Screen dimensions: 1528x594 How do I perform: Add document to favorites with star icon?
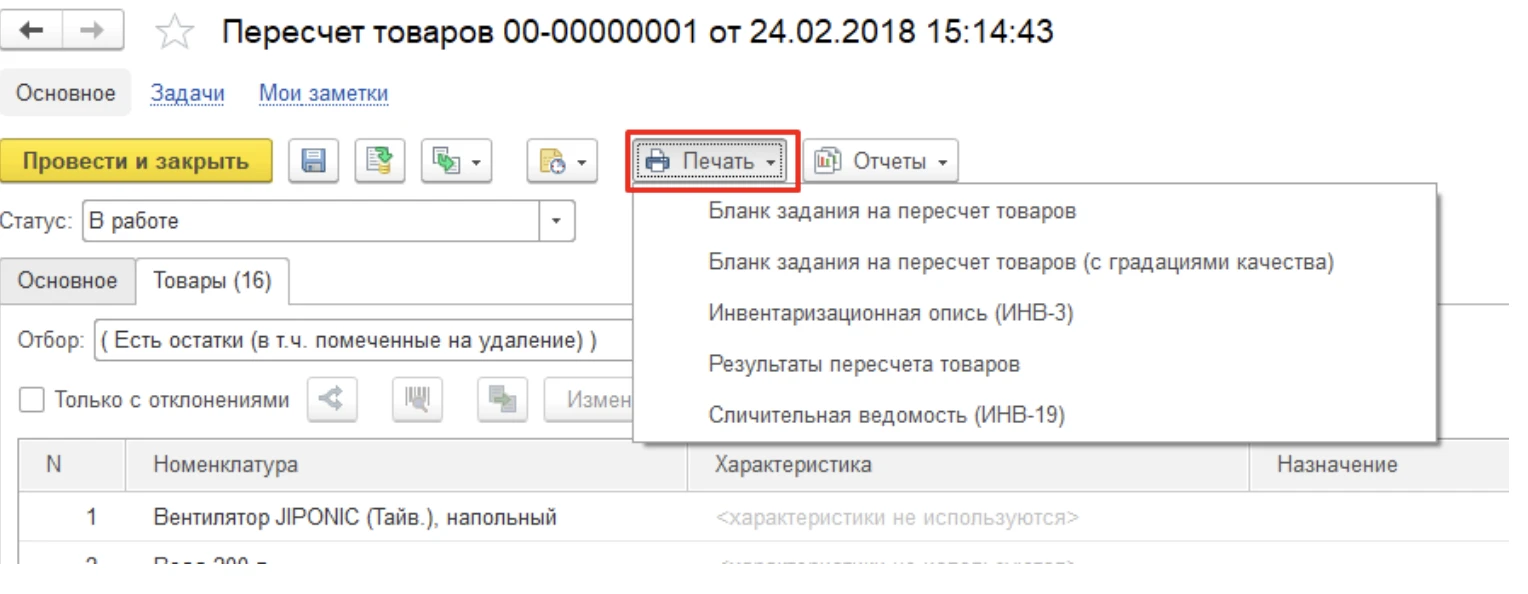[x=174, y=33]
